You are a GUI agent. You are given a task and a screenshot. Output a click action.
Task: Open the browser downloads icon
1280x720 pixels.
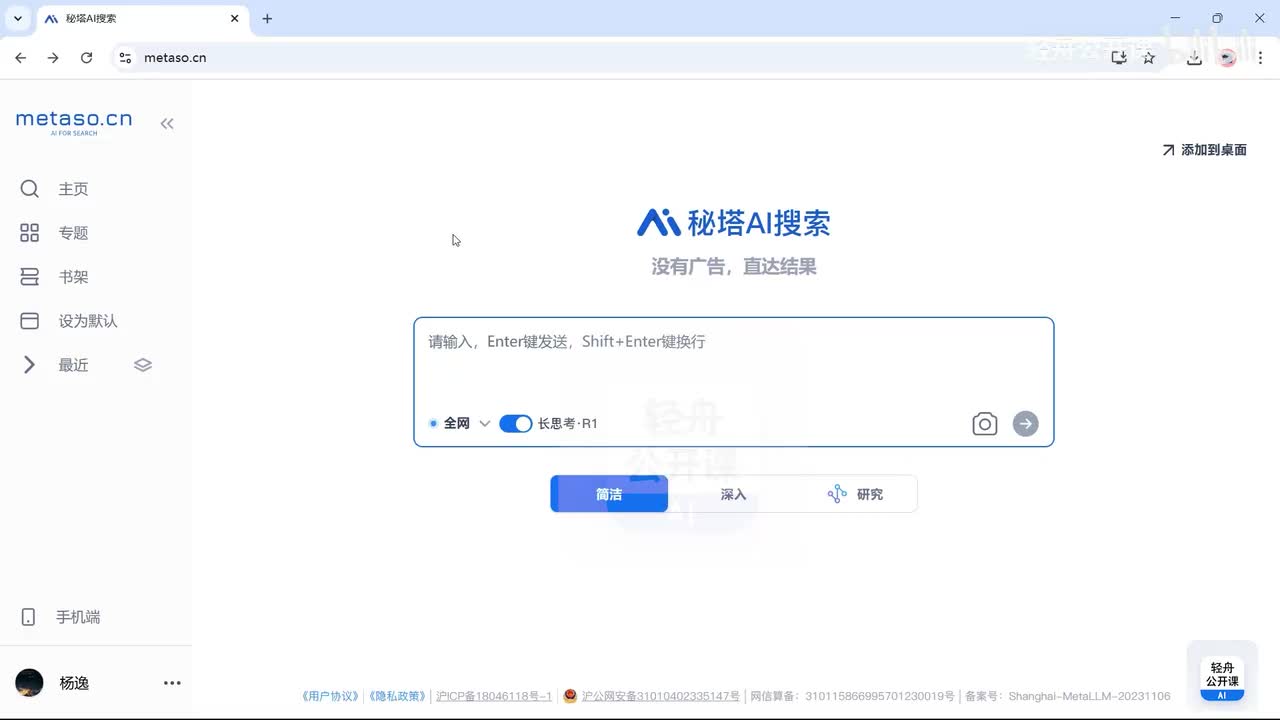(1194, 58)
